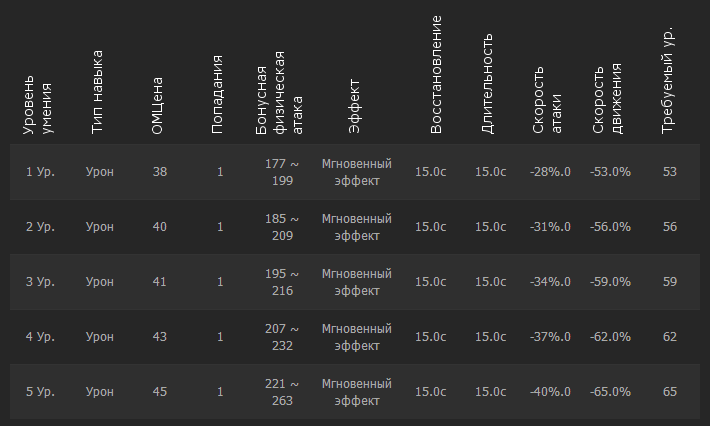Click the '5 Ур.' row label

(40, 392)
